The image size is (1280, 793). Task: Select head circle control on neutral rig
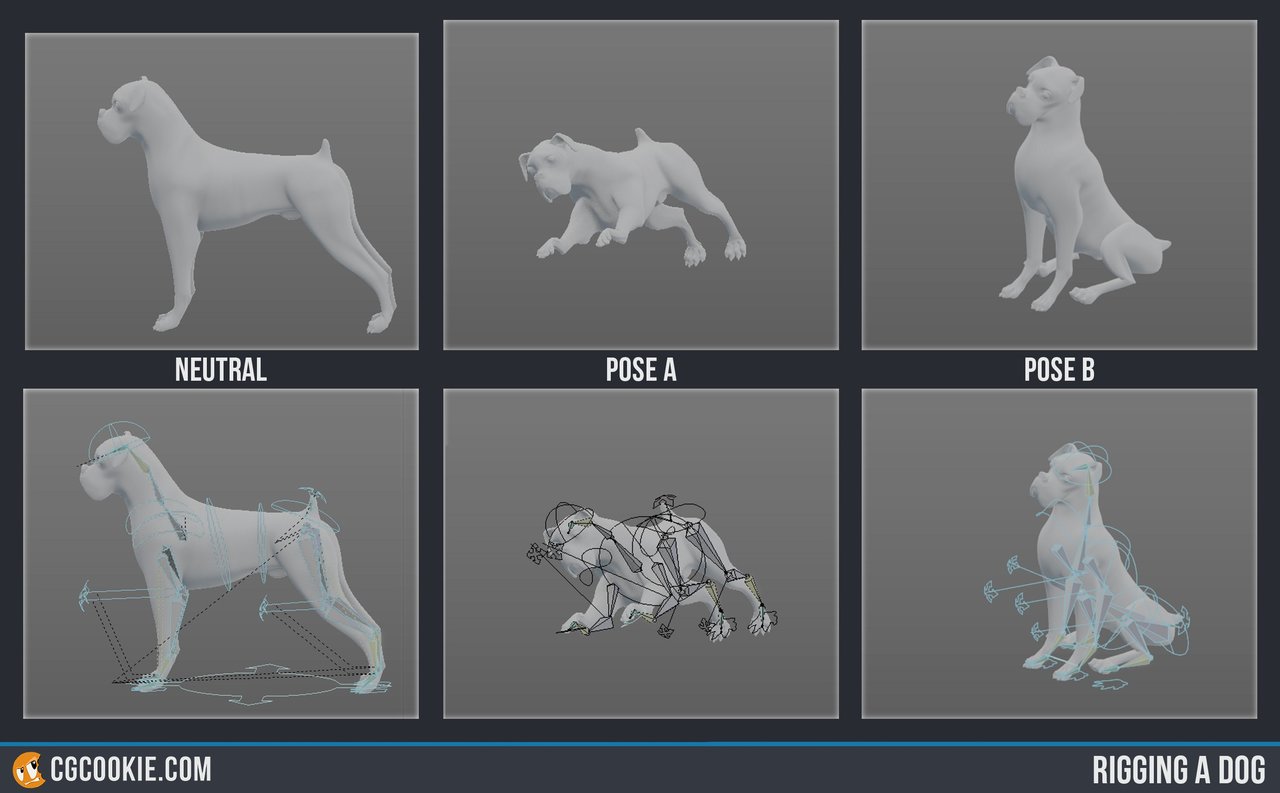(119, 439)
